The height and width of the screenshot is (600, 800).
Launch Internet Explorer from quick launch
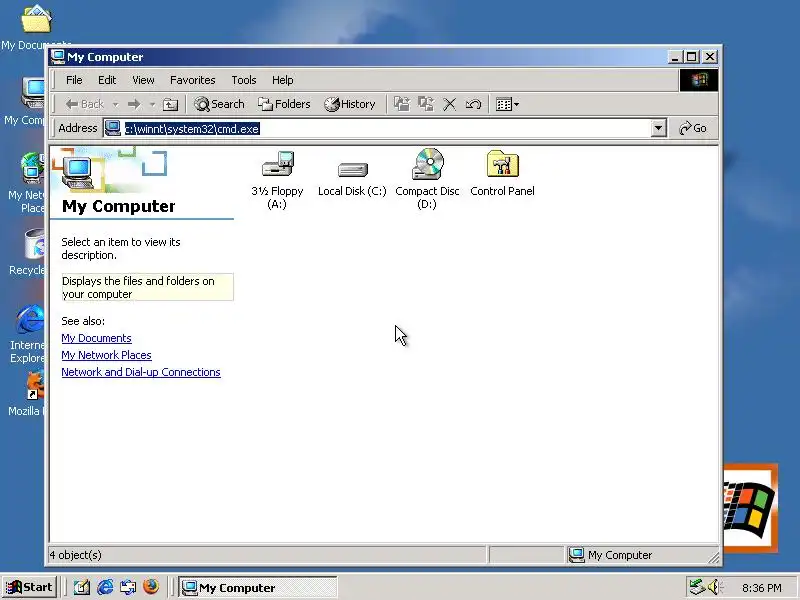point(105,587)
